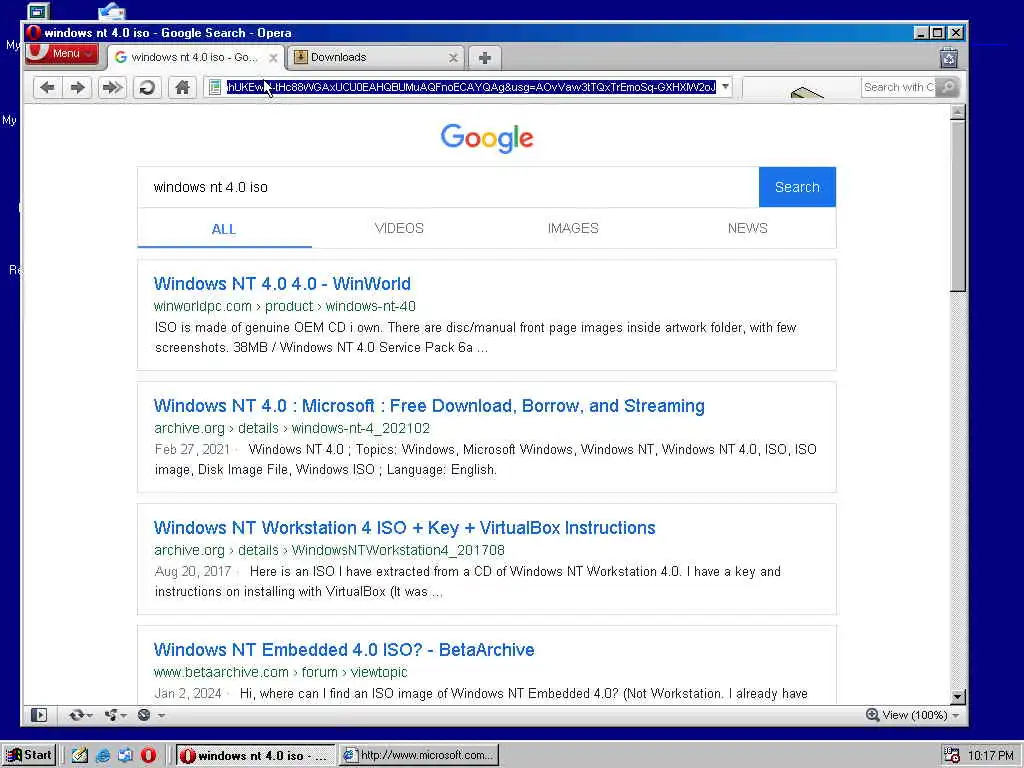This screenshot has width=1024, height=768.
Task: Click the Google search query box
Action: [448, 187]
